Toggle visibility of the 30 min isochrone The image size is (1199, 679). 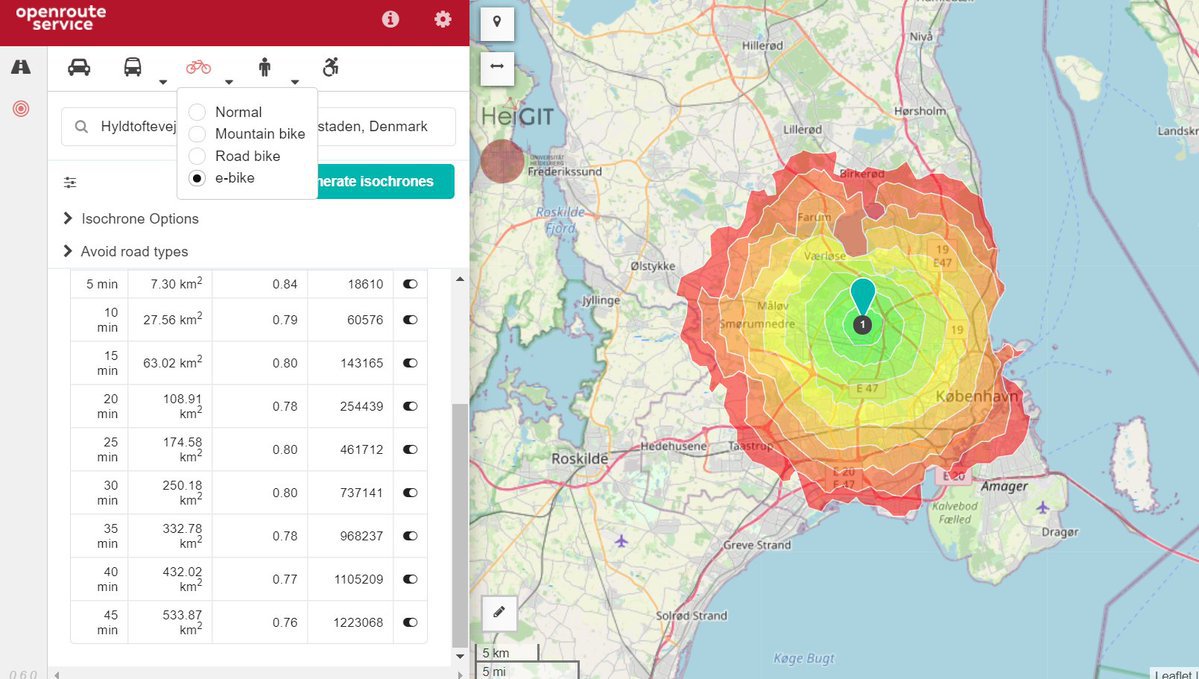(x=410, y=493)
